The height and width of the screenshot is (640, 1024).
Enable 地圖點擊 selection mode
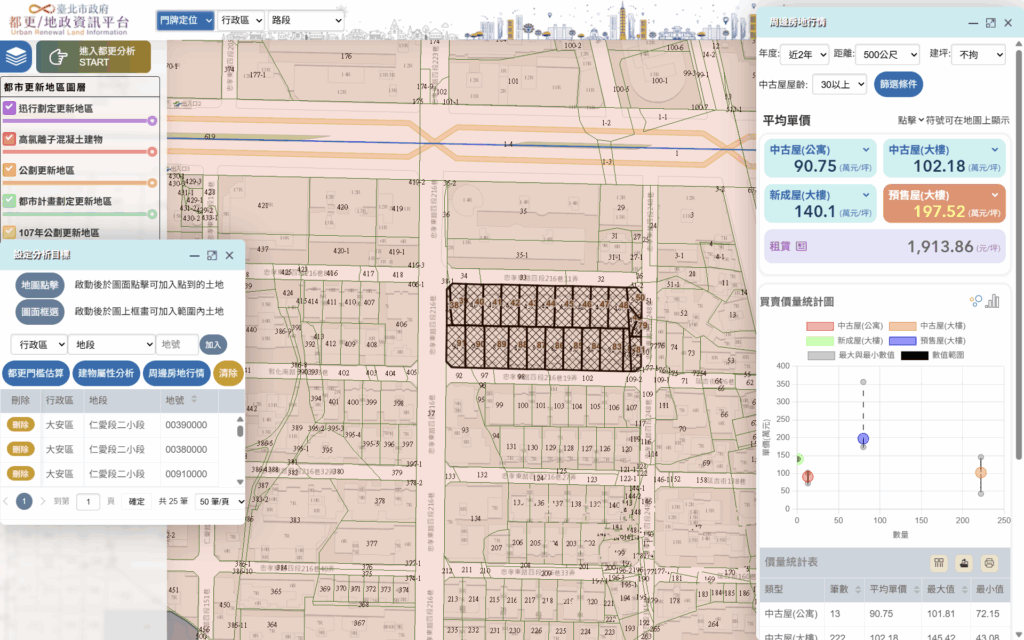pyautogui.click(x=40, y=285)
